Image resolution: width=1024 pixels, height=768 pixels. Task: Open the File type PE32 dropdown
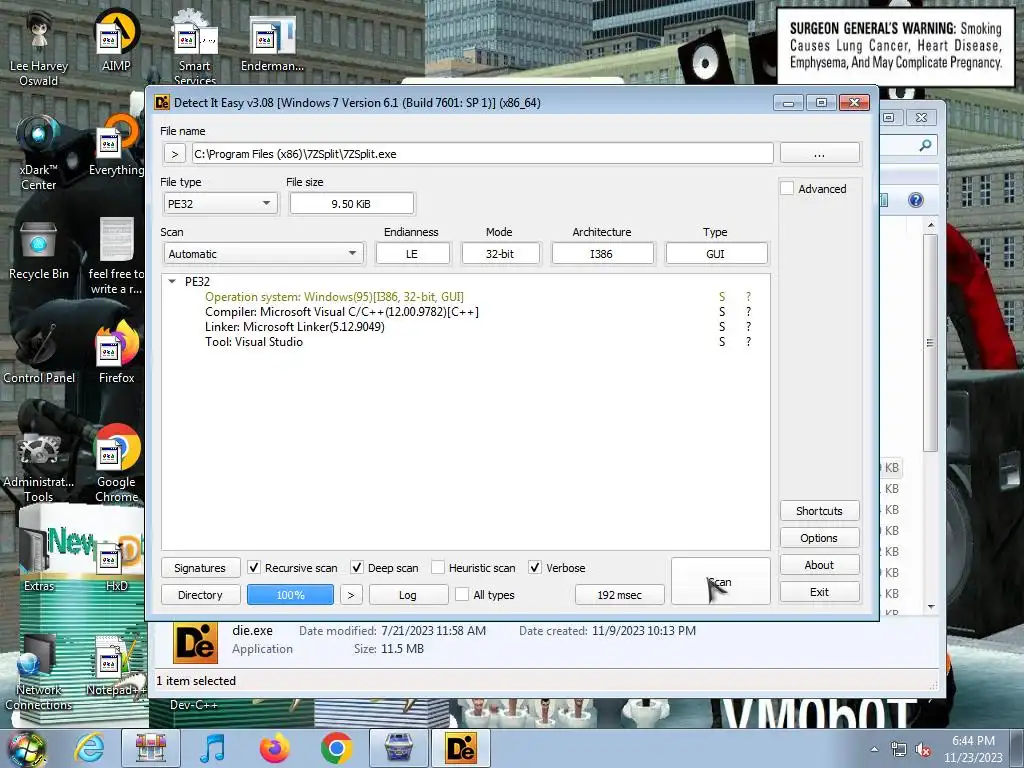[220, 203]
